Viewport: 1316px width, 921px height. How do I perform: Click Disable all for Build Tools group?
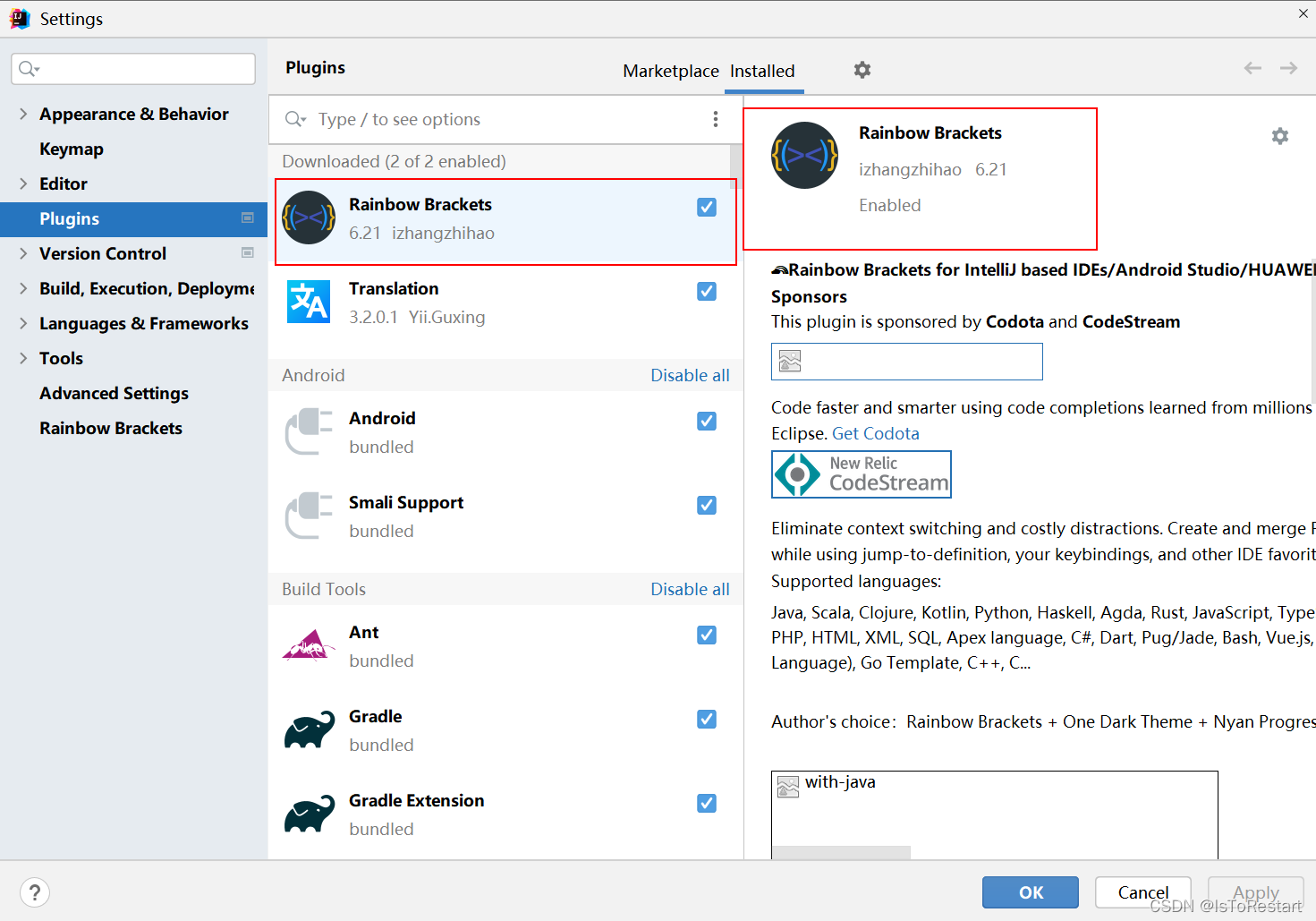coord(690,589)
